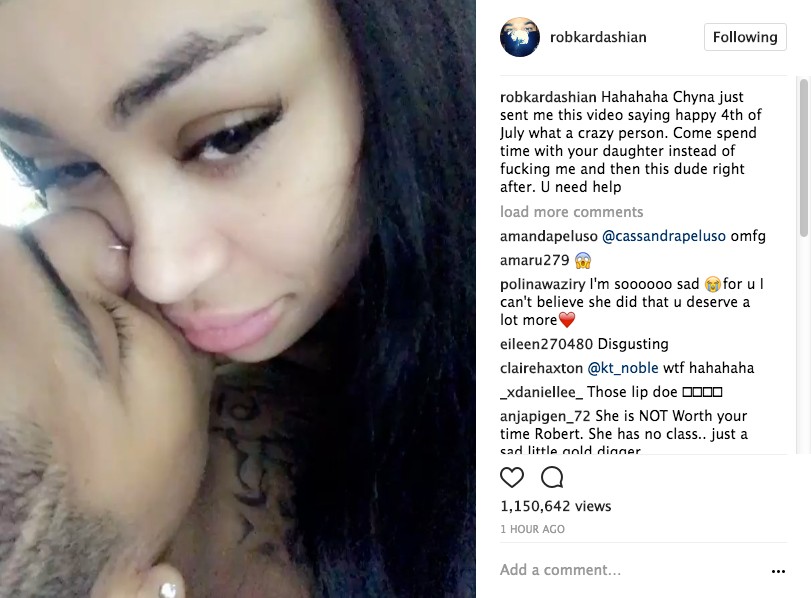Open the three-dots more options menu
This screenshot has width=811, height=598.
coord(778,571)
